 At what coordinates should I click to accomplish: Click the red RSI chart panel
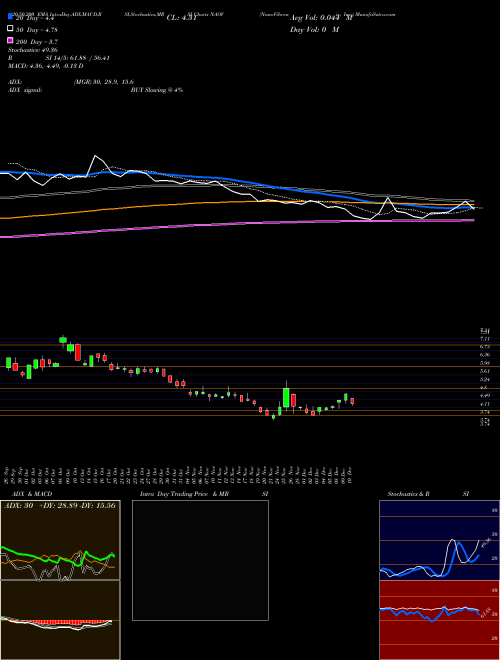439,620
